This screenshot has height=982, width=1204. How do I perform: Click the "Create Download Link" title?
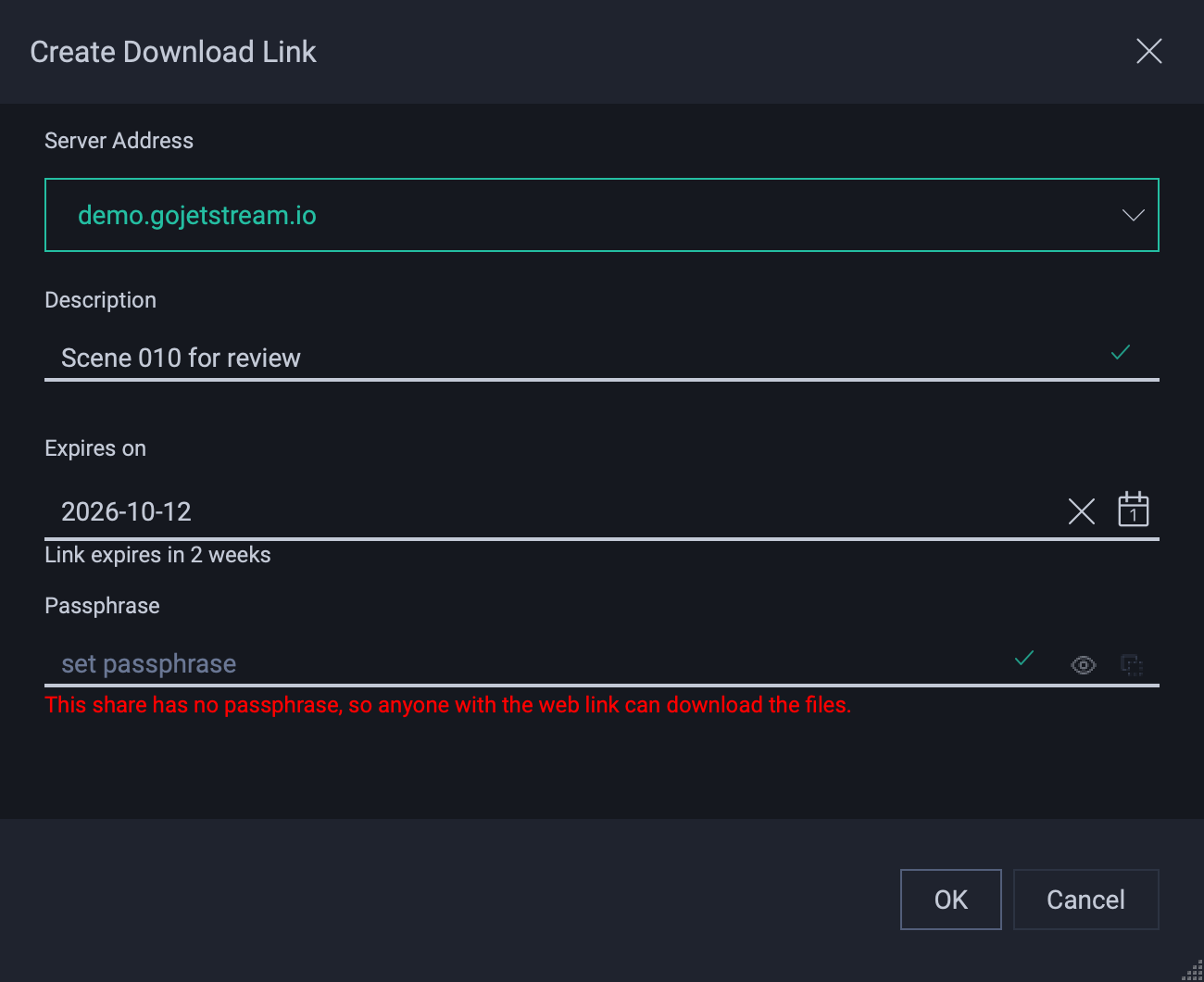point(173,52)
